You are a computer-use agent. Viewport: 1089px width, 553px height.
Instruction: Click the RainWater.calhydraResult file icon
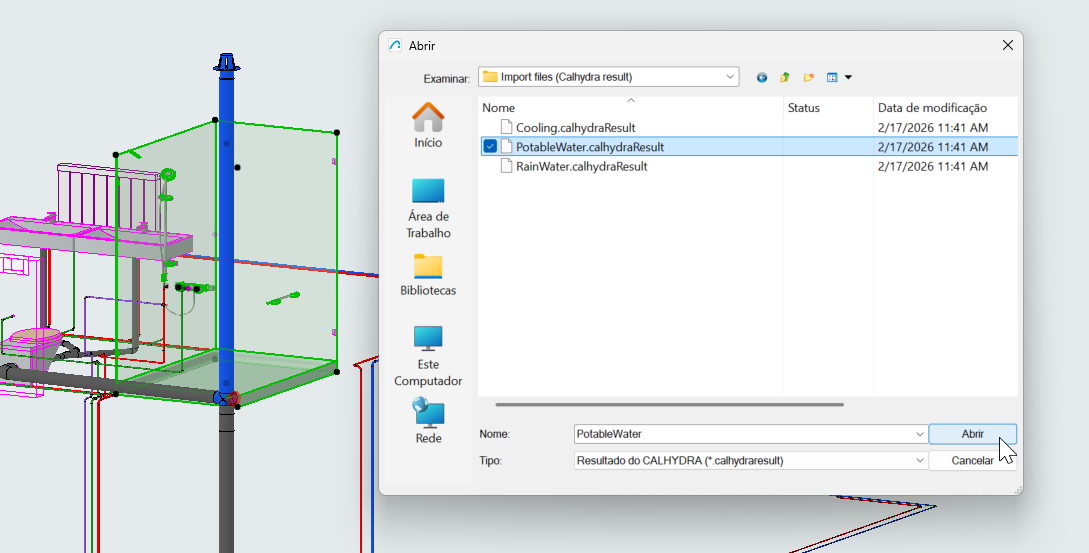click(x=506, y=167)
